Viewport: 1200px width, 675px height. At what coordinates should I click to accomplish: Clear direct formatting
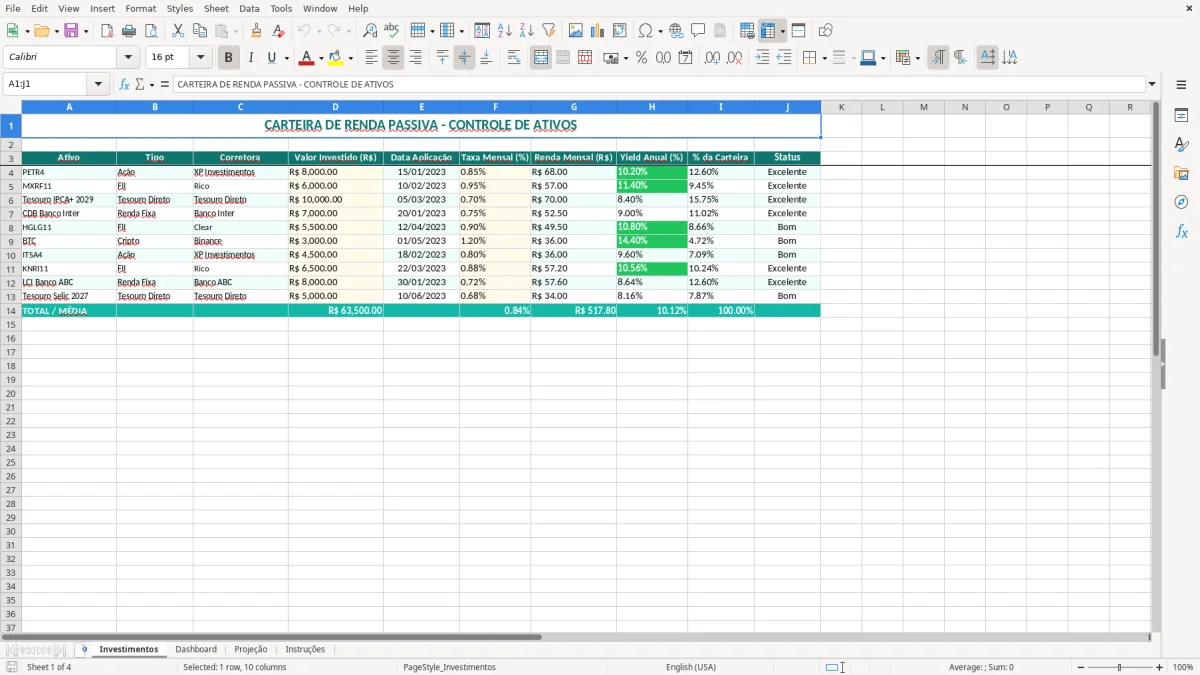pyautogui.click(x=278, y=31)
